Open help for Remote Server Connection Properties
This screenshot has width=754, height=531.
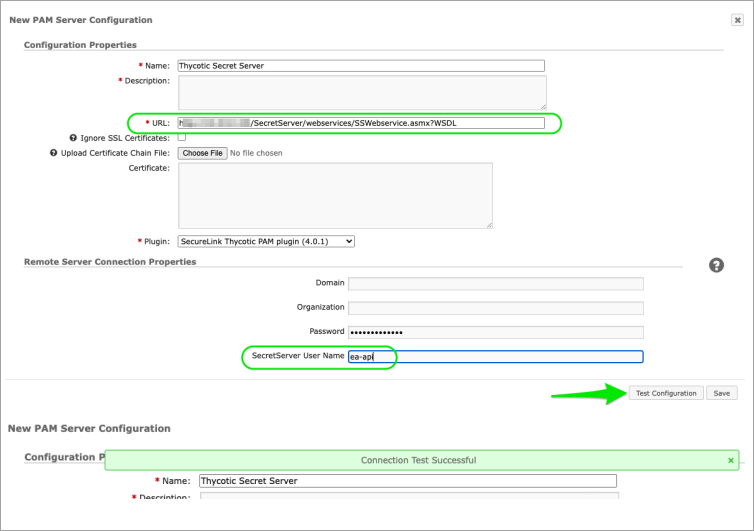[716, 265]
